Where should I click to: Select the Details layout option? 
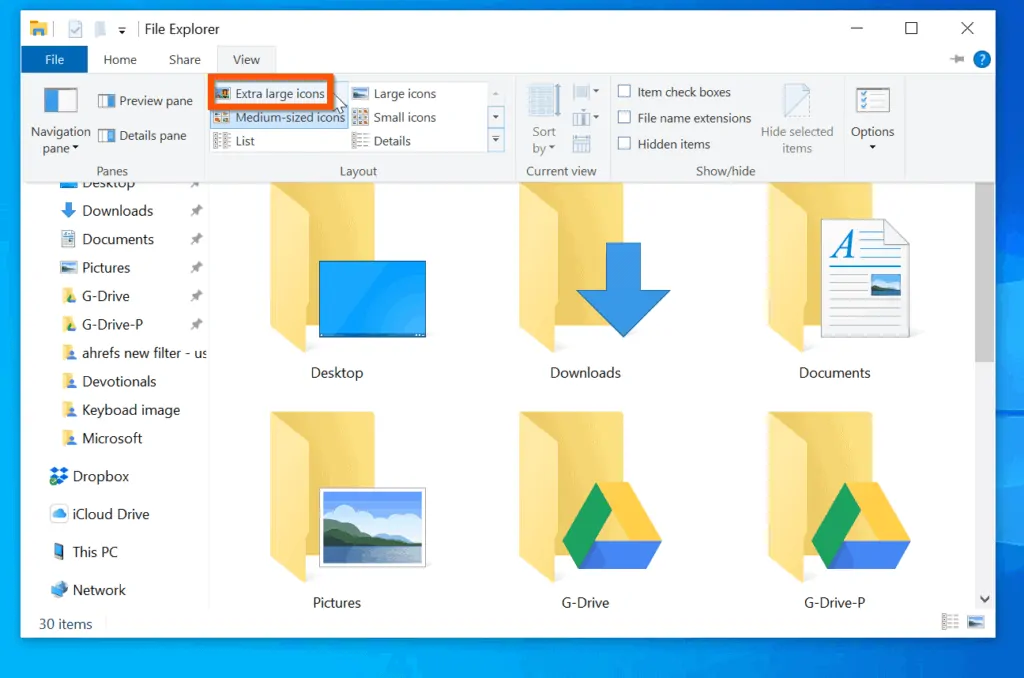click(391, 141)
